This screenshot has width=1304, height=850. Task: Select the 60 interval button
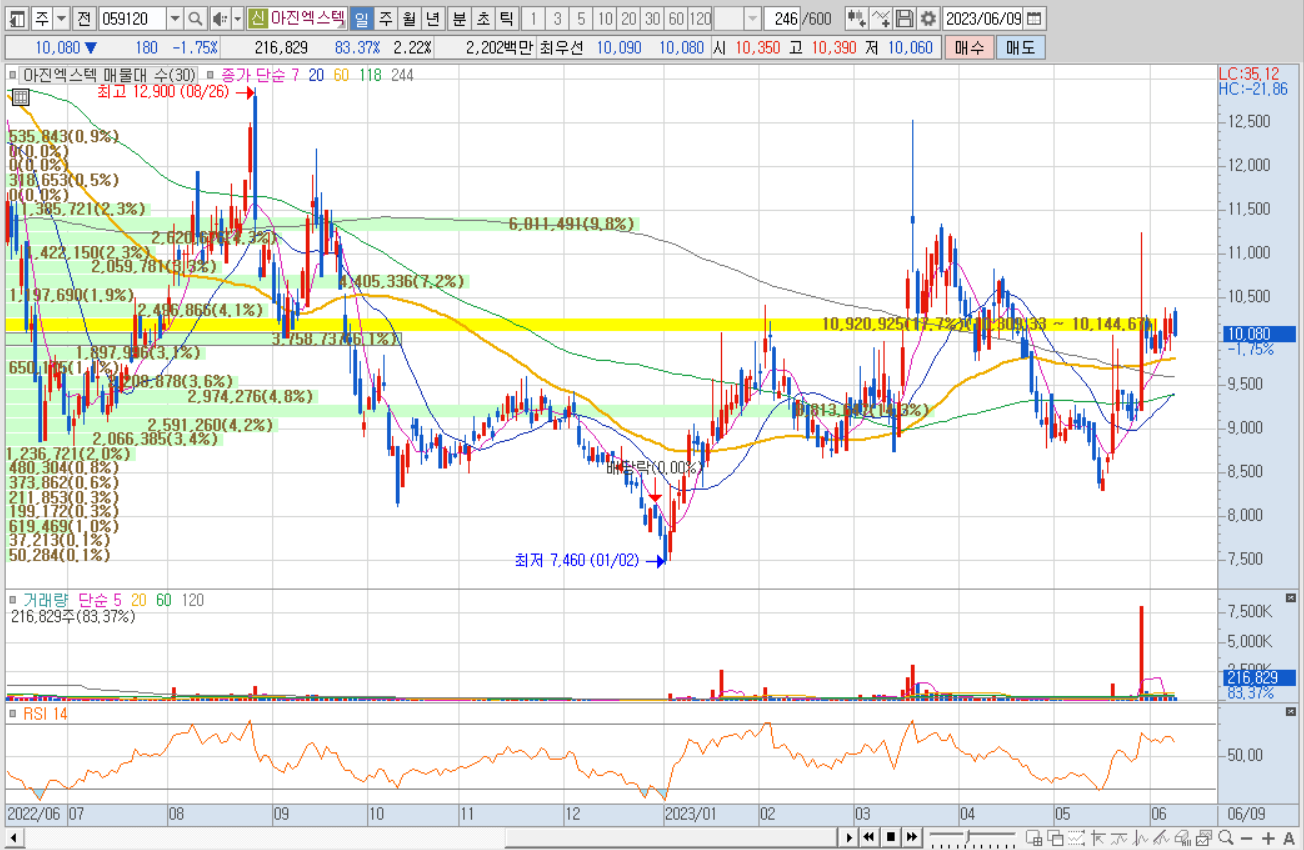[676, 18]
